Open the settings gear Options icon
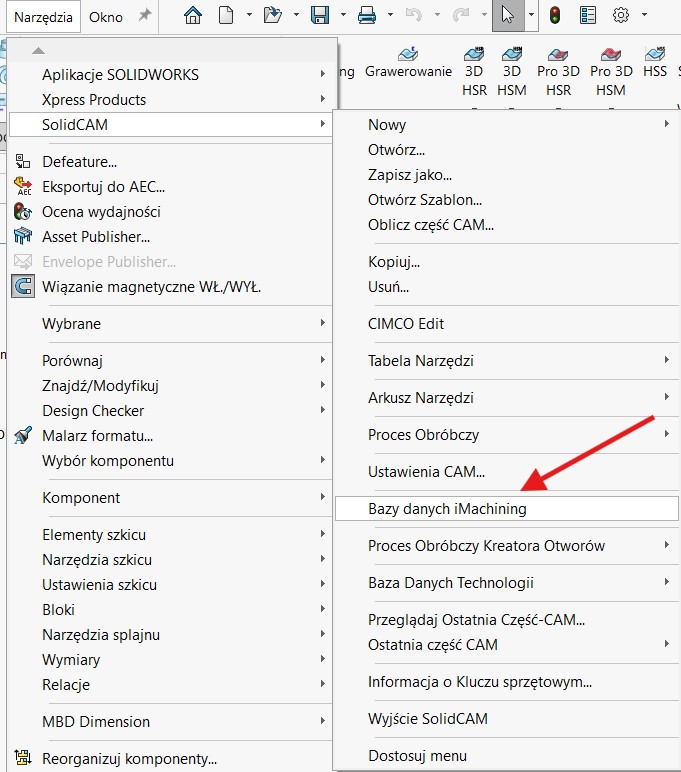Image resolution: width=681 pixels, height=772 pixels. point(621,15)
